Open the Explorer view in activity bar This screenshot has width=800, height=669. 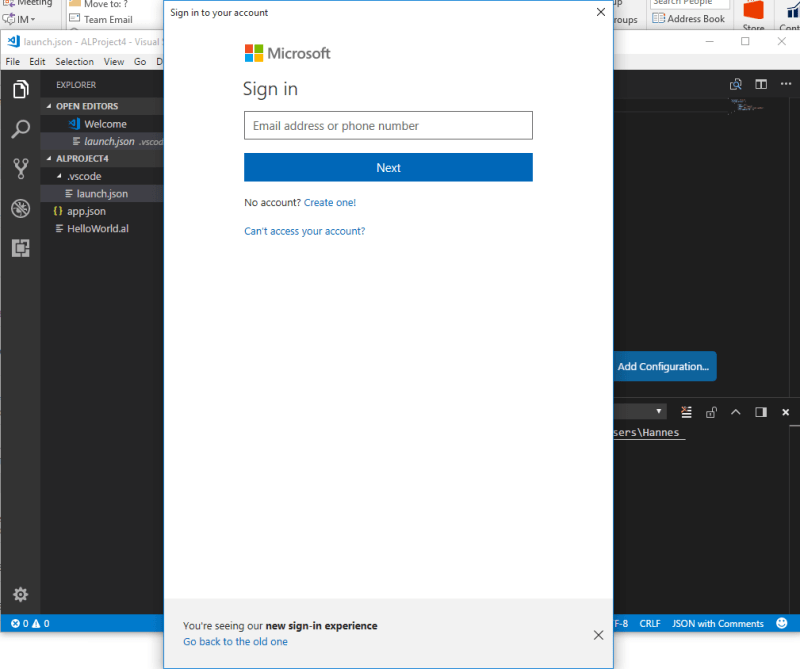(x=20, y=89)
